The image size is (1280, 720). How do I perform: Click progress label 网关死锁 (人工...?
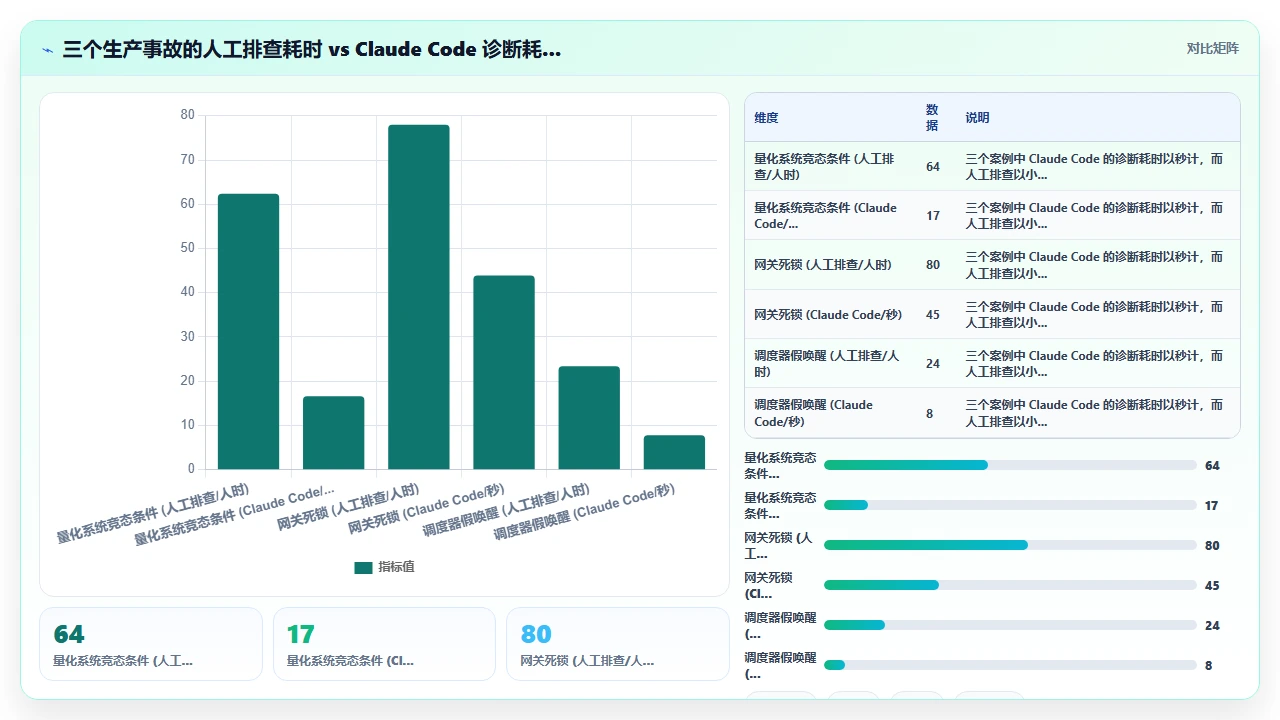tap(778, 545)
